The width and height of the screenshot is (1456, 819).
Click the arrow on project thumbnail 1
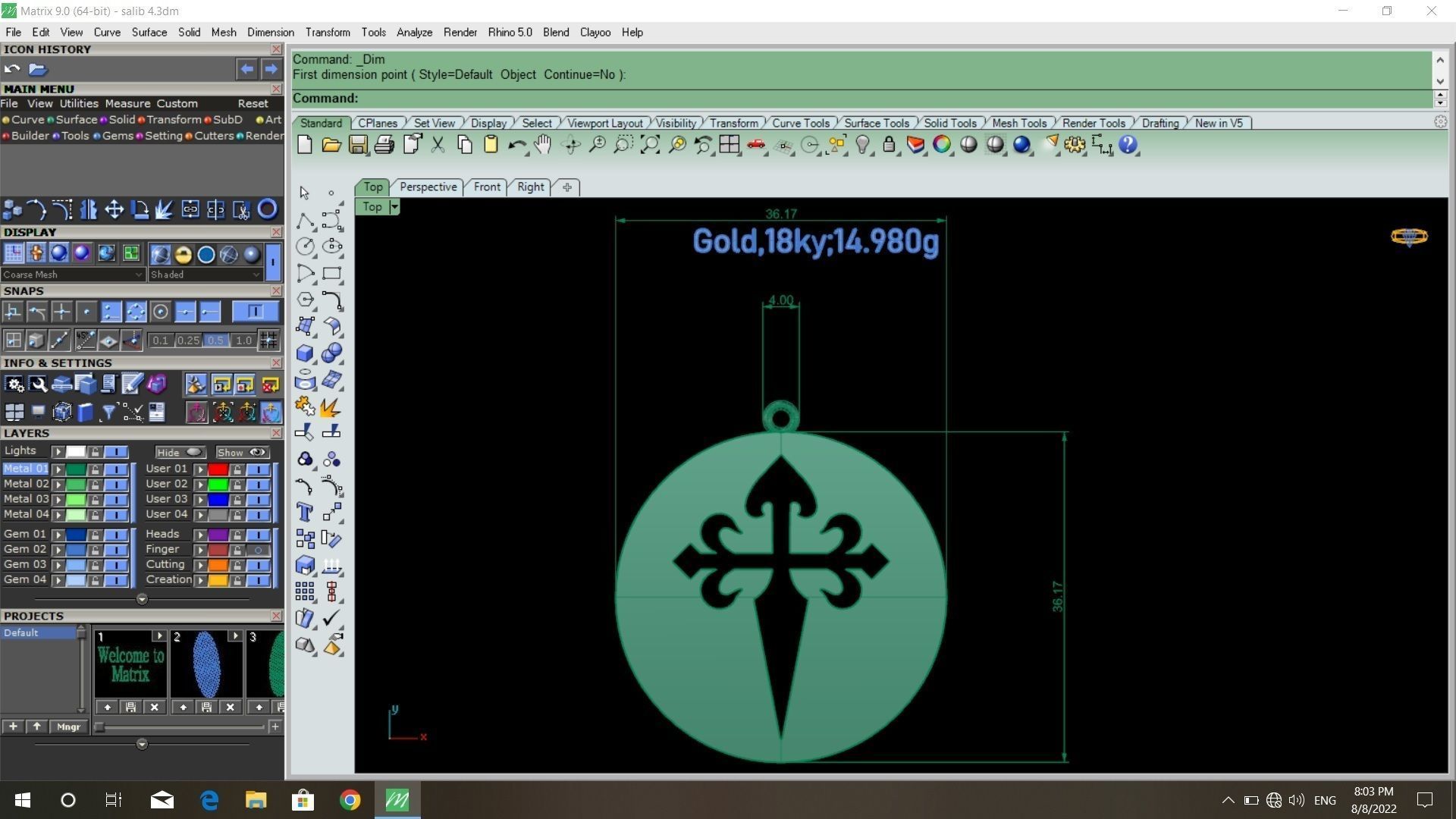(x=159, y=636)
